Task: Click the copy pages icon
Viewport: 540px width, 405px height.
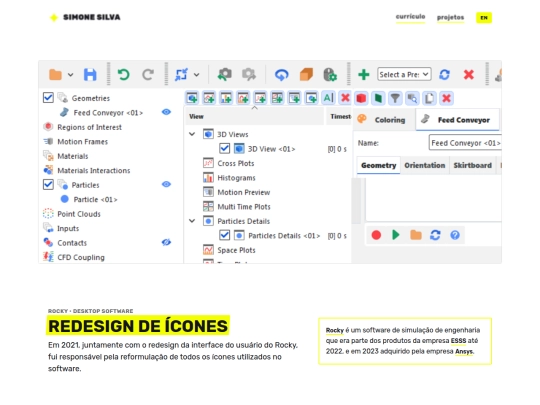Action: click(x=429, y=98)
